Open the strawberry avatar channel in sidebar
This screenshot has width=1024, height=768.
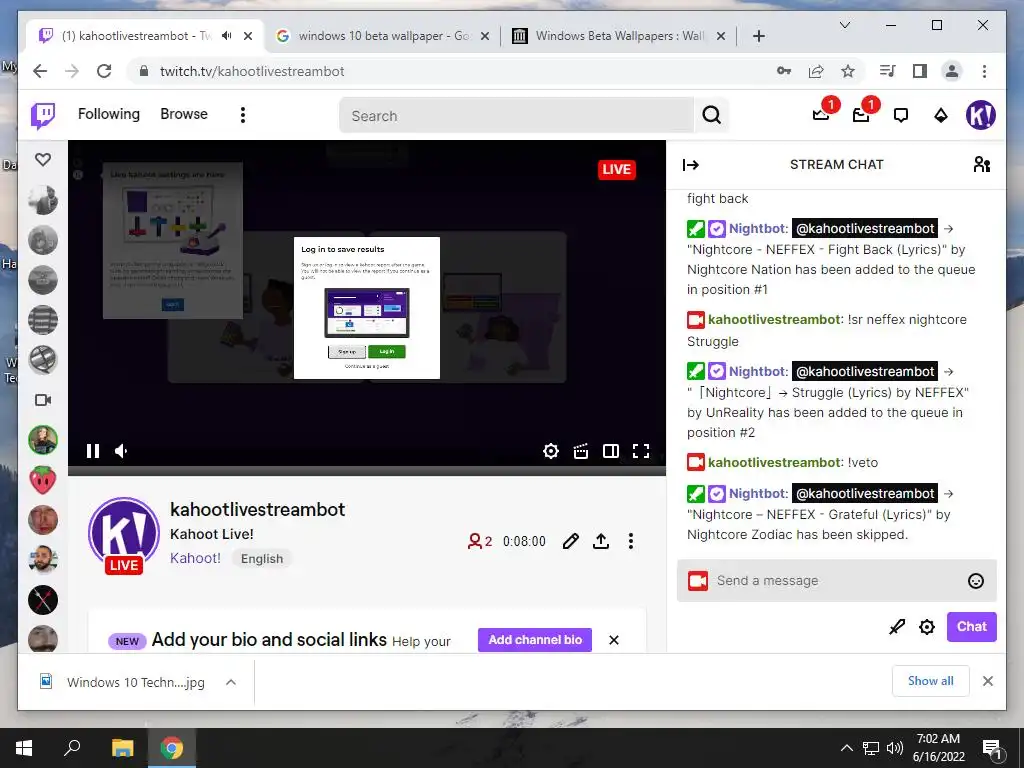43,480
